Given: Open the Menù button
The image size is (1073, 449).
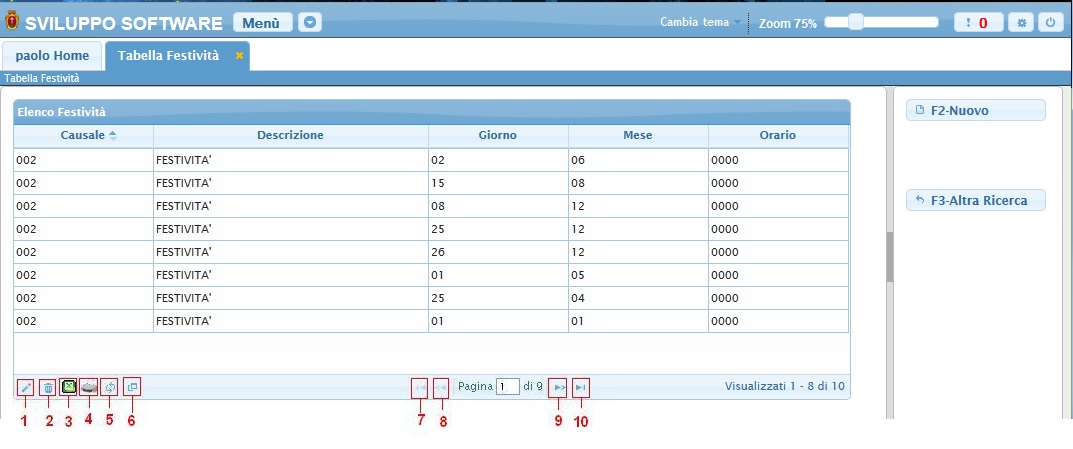Looking at the screenshot, I should [262, 22].
